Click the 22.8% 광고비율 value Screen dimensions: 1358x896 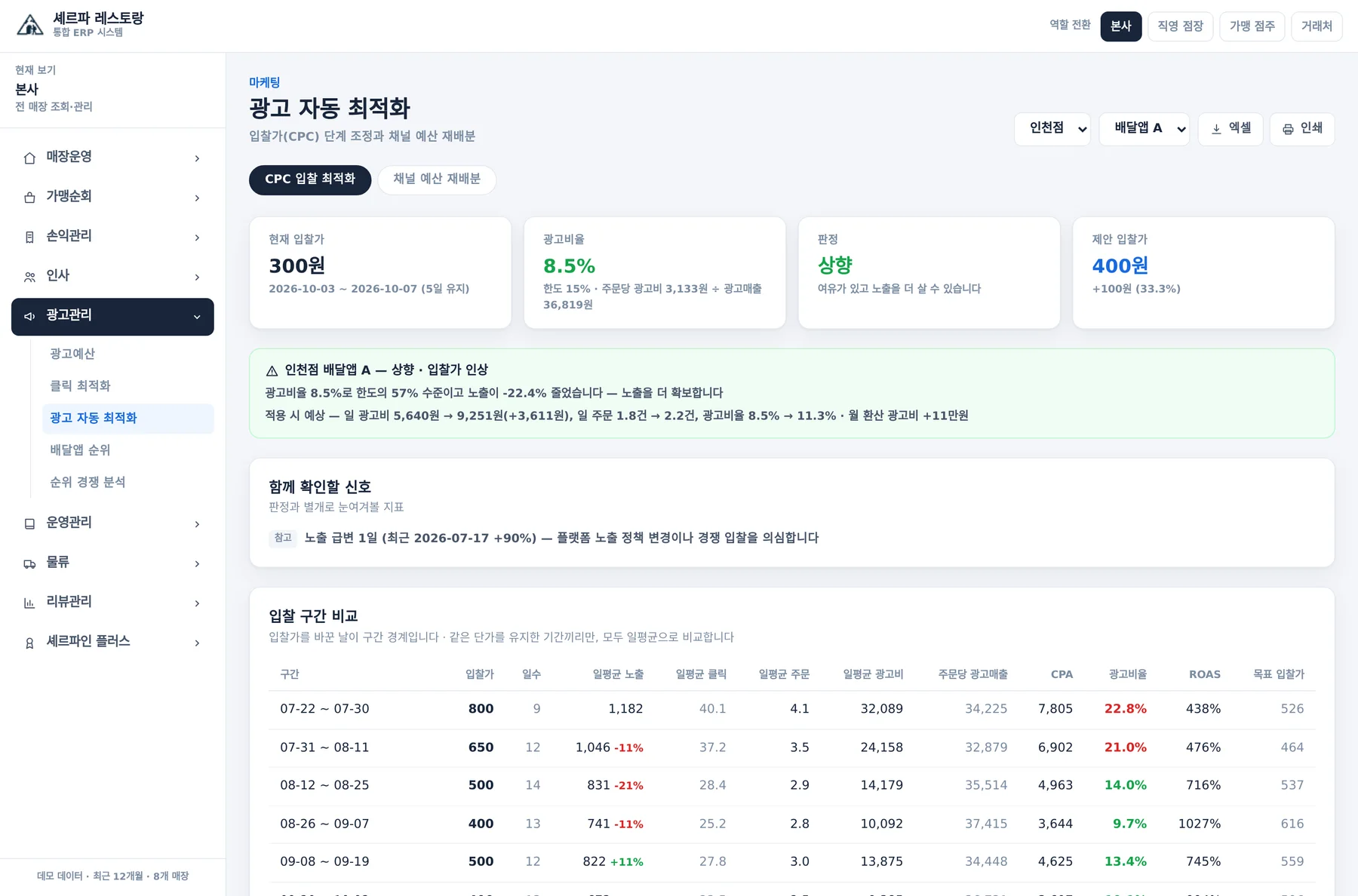click(1126, 709)
